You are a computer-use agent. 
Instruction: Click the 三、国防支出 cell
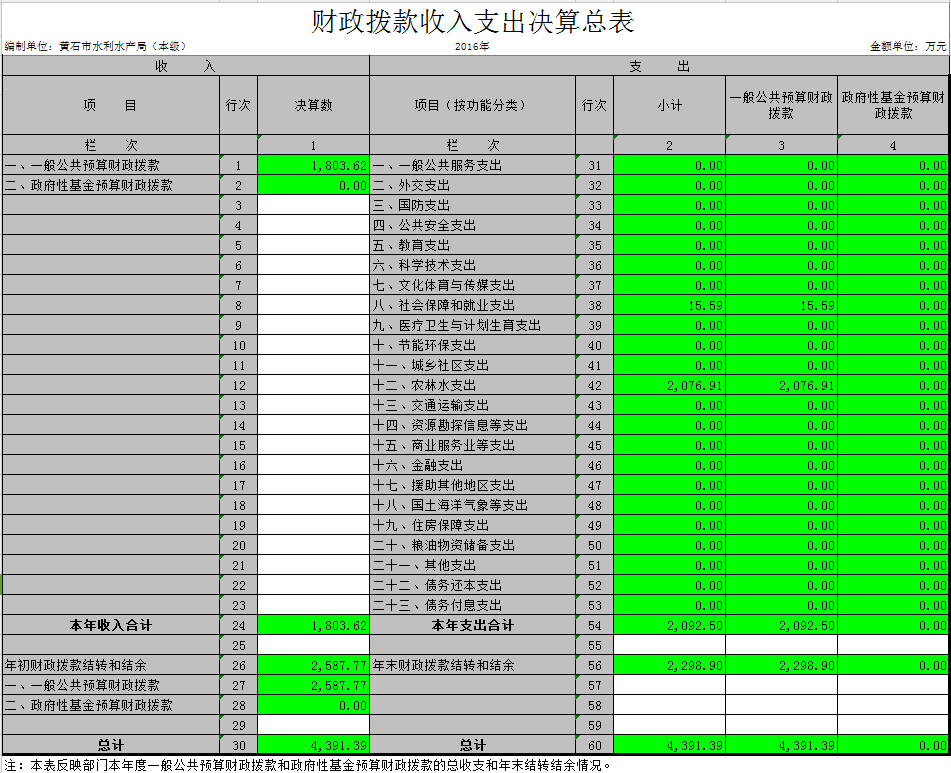click(x=472, y=206)
